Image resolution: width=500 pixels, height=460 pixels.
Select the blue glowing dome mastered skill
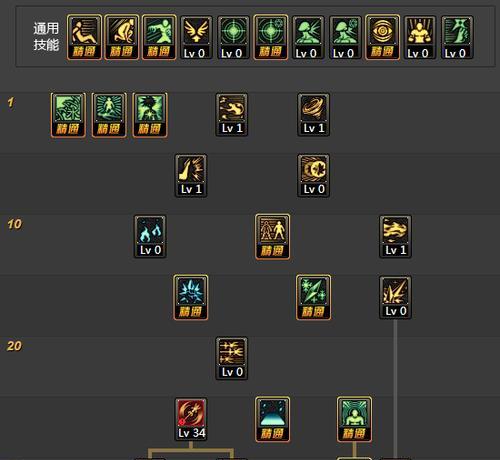click(x=272, y=419)
